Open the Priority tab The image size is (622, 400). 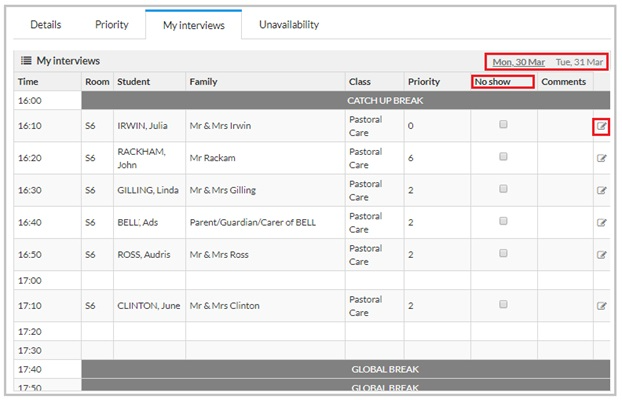[x=112, y=25]
